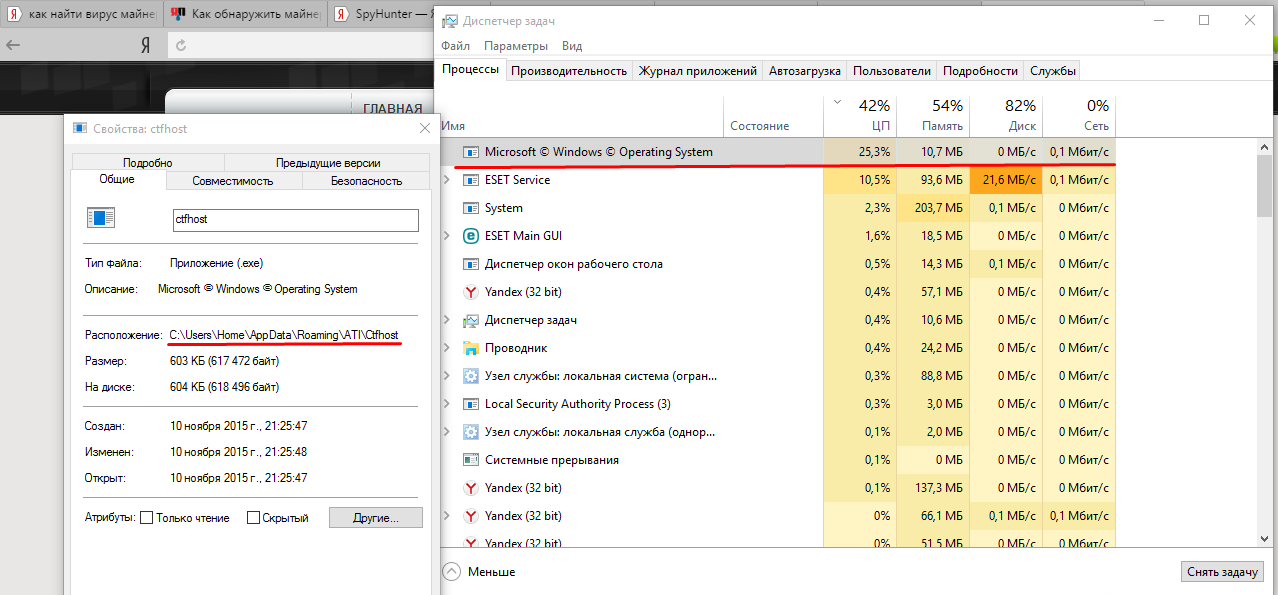The width and height of the screenshot is (1278, 595).
Task: Click the Снять задачу button
Action: (1222, 572)
